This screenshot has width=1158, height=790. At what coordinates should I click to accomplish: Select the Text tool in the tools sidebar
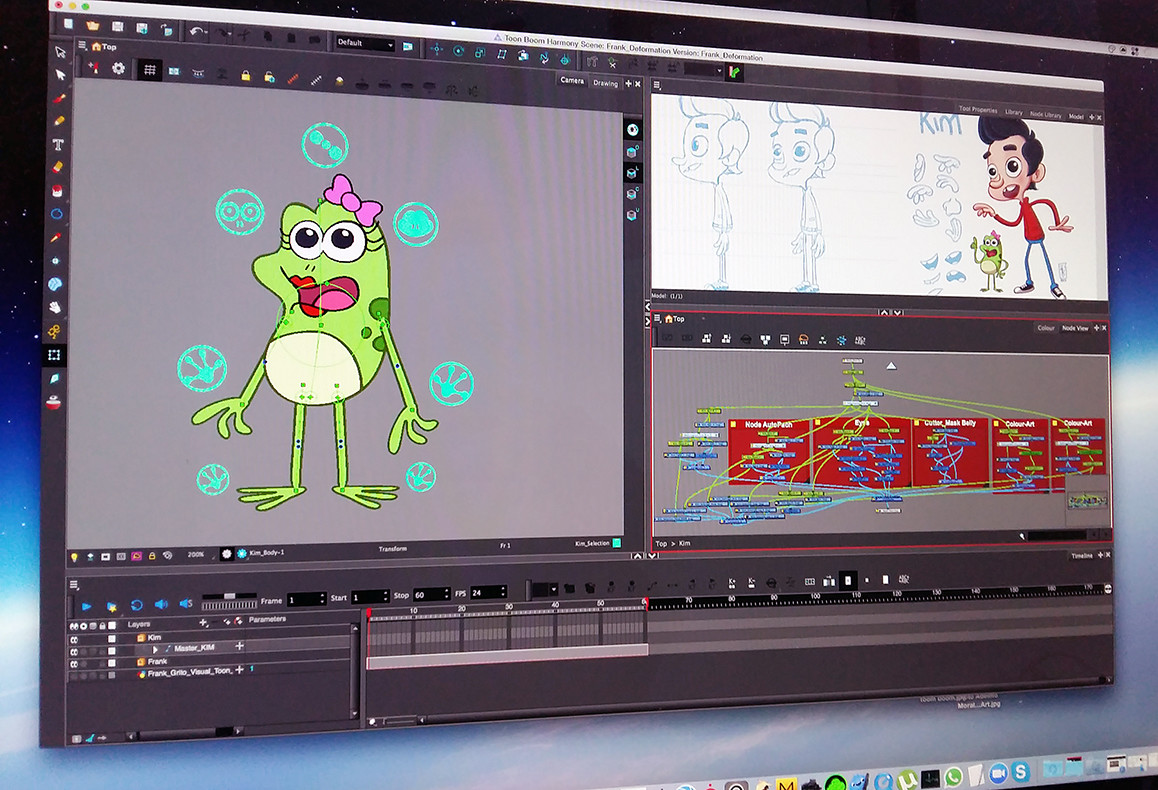[58, 144]
